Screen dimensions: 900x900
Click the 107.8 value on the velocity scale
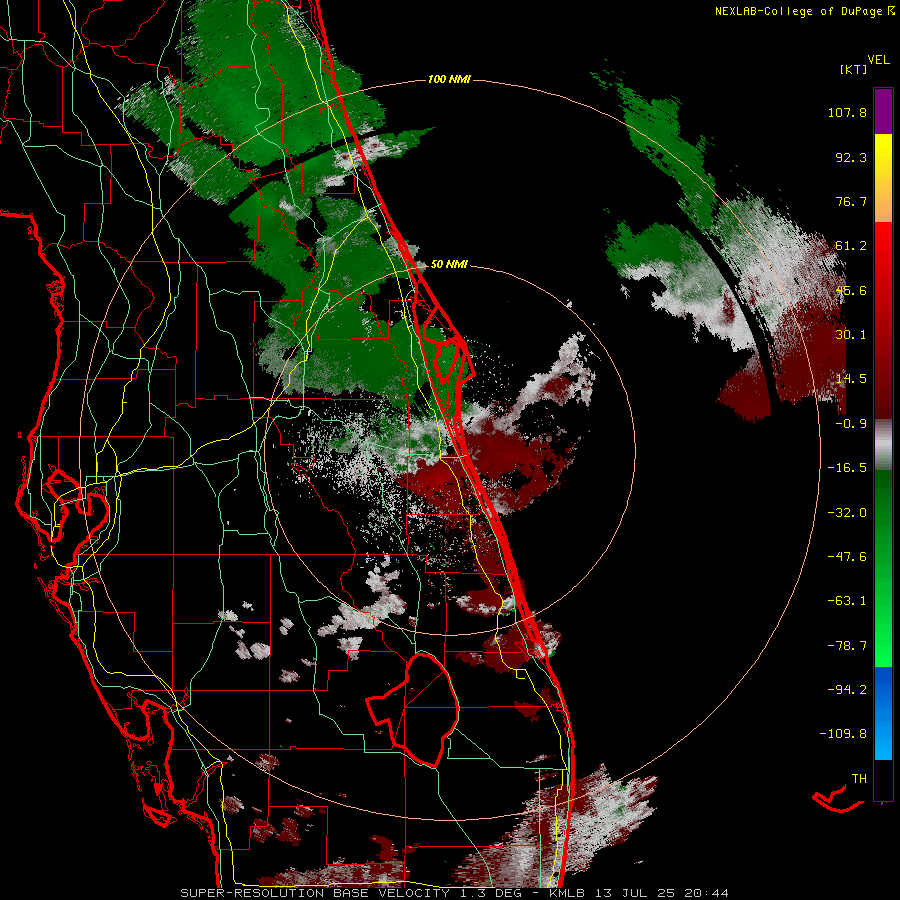pos(847,112)
